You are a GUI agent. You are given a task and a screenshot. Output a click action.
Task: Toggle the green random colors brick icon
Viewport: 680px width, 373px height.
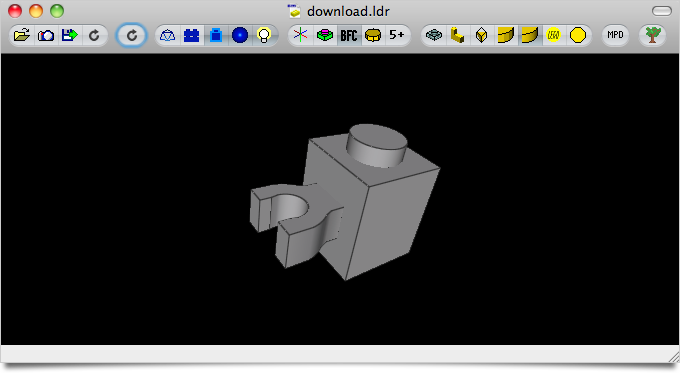[324, 35]
